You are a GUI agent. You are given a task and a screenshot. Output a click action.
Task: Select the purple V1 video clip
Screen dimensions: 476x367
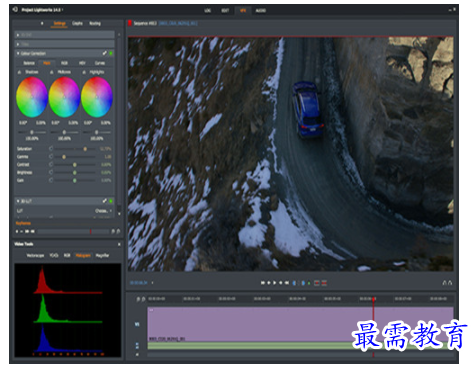click(300, 324)
